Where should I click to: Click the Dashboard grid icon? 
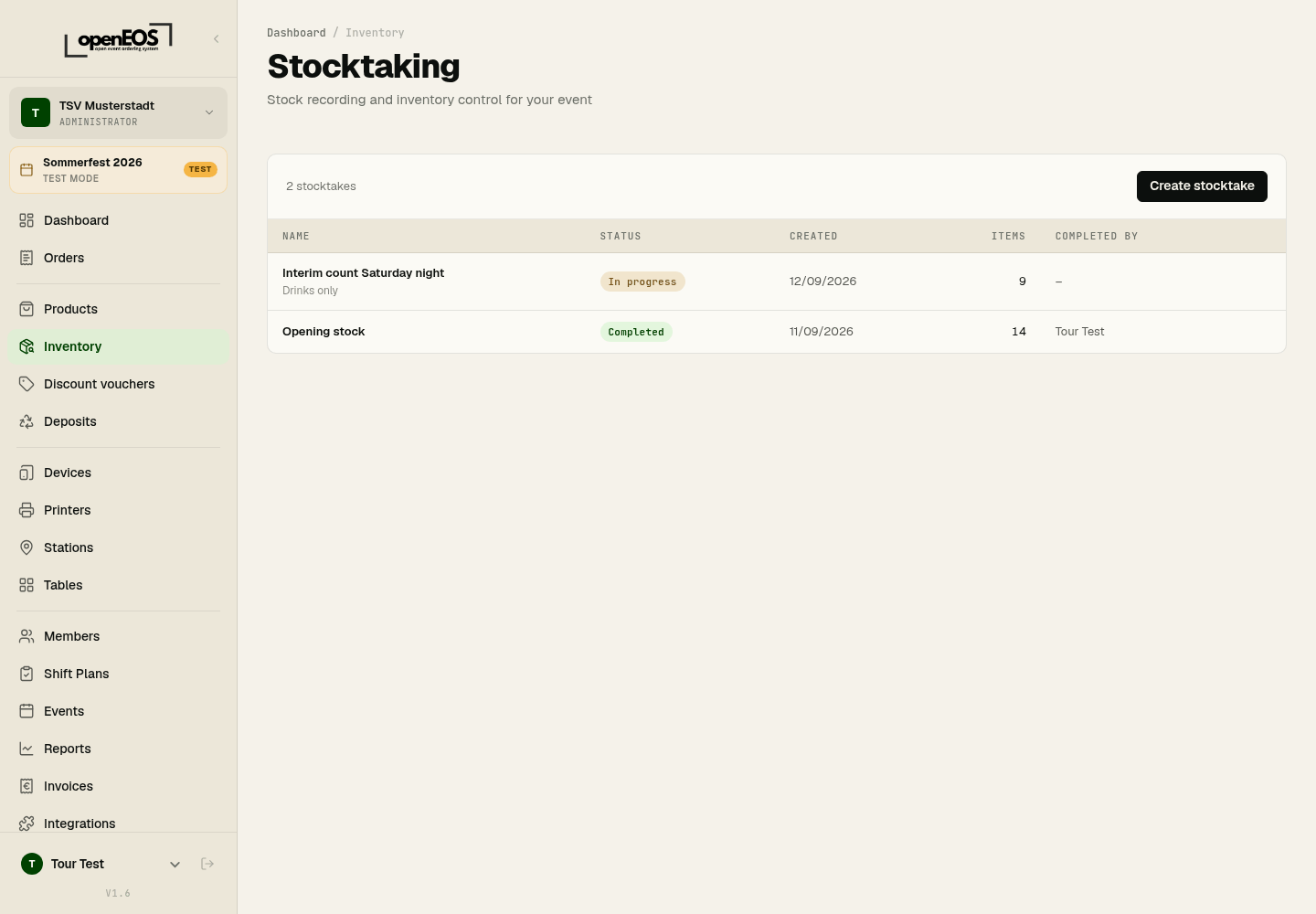[x=27, y=220]
